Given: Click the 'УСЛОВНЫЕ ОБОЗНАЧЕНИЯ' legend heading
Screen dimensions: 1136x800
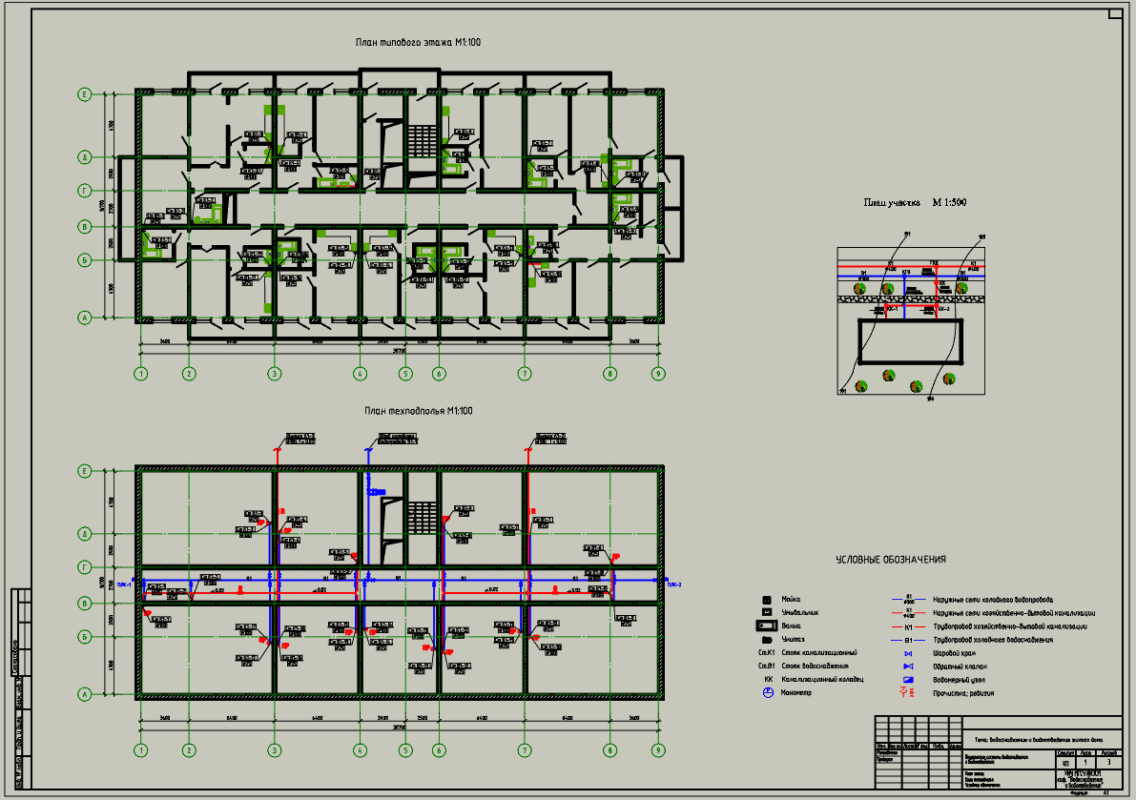Looking at the screenshot, I should (891, 560).
